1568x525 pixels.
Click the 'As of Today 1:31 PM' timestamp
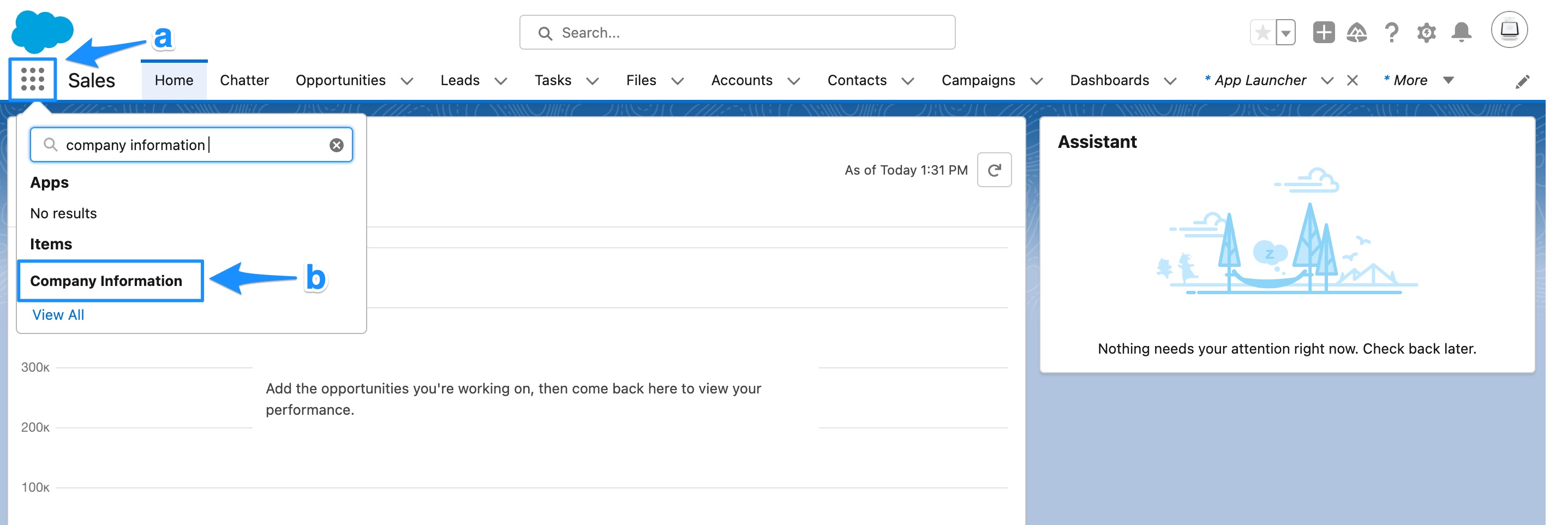click(906, 170)
